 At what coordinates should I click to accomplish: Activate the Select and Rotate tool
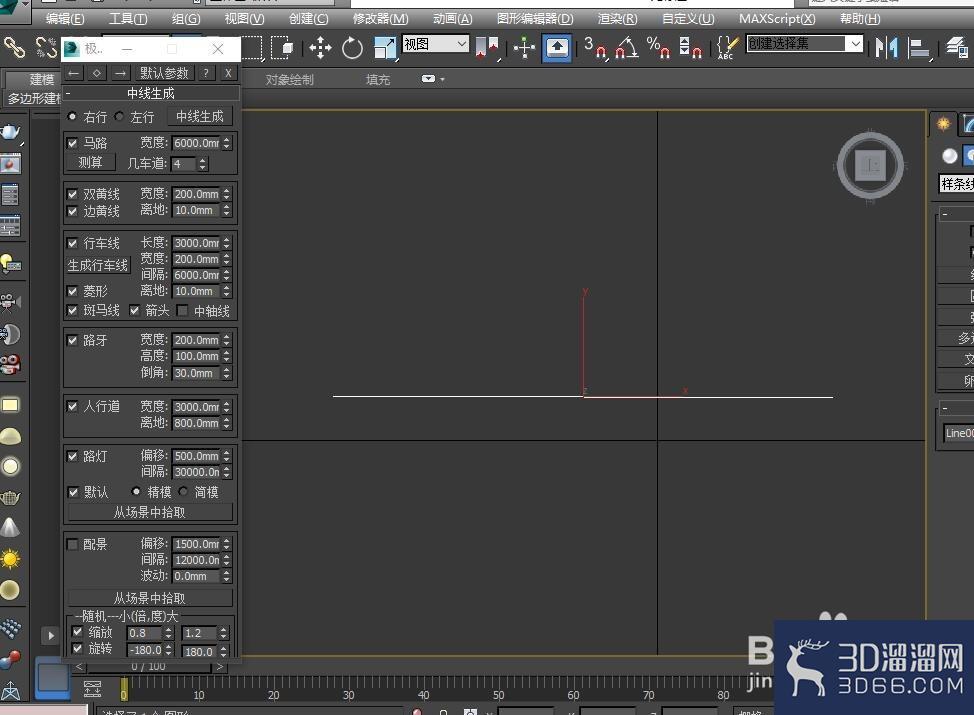350,47
